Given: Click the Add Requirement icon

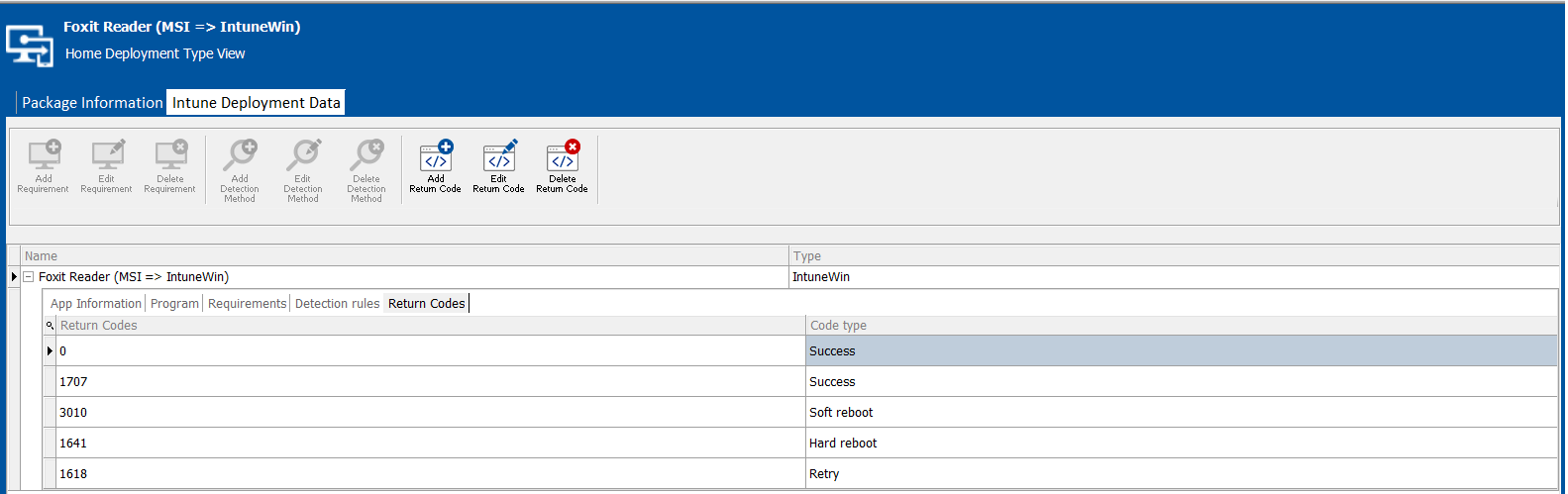Looking at the screenshot, I should click(x=44, y=156).
